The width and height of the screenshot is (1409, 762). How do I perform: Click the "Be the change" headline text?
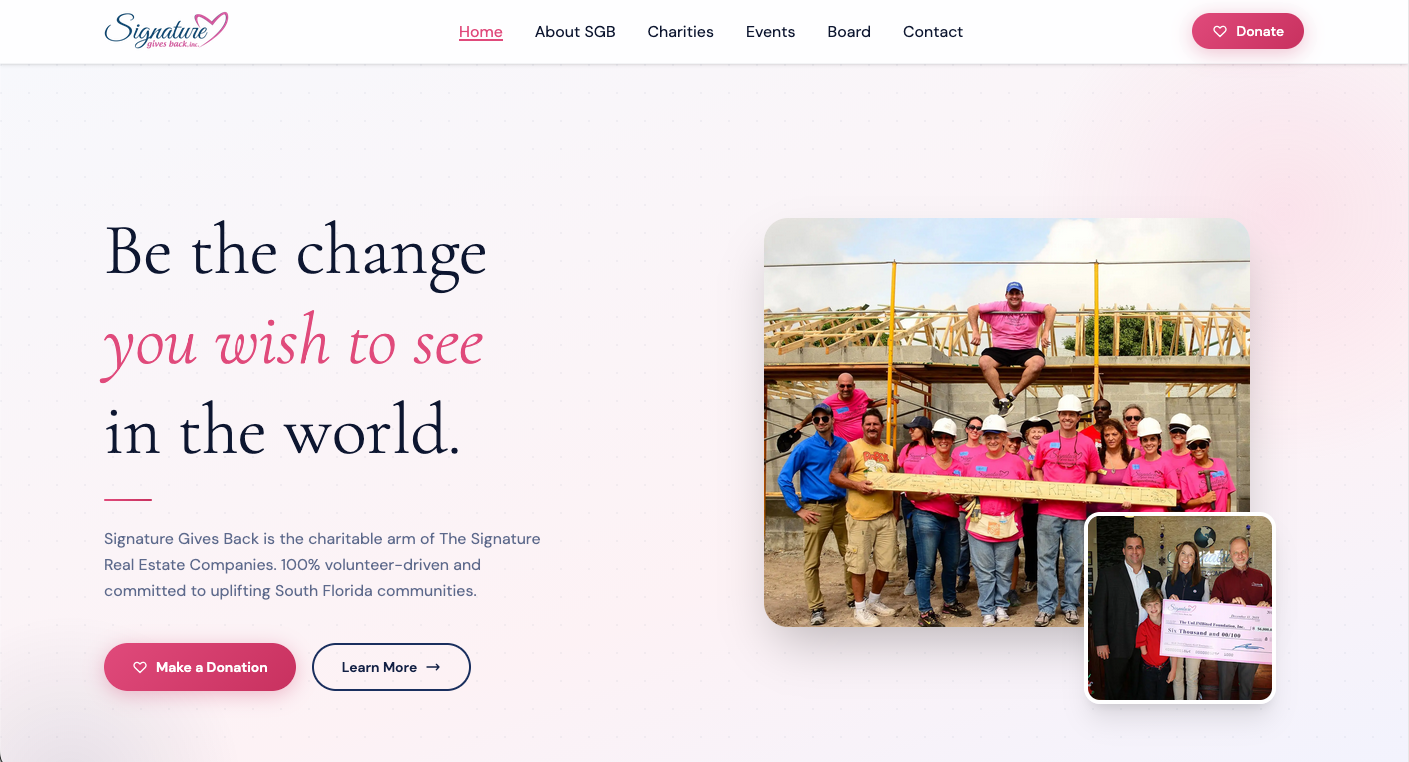pyautogui.click(x=296, y=251)
